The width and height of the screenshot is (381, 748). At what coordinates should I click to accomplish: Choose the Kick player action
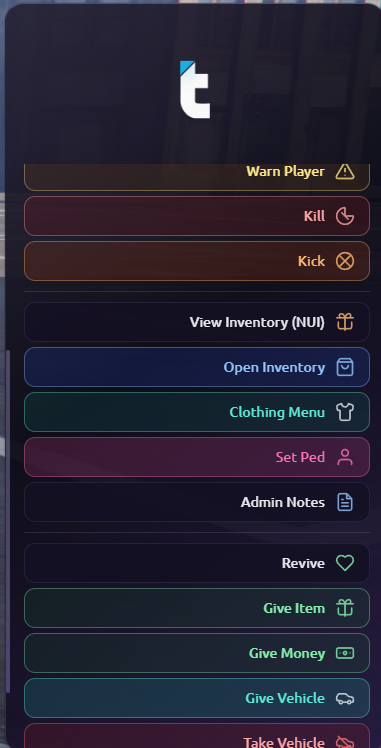[x=197, y=261]
